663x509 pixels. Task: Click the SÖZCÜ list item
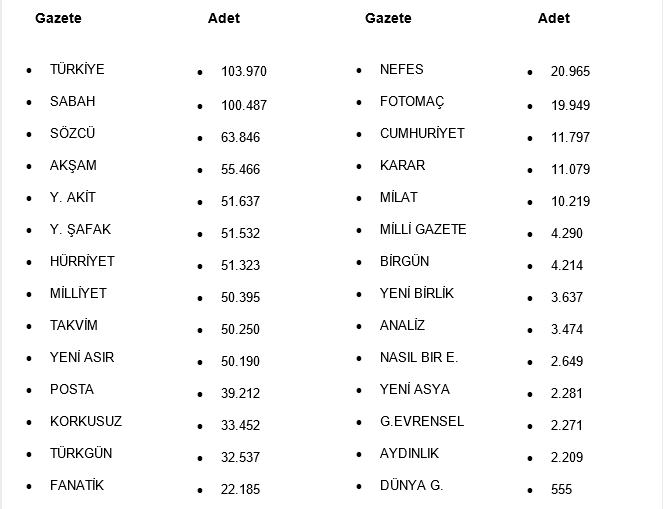73,133
